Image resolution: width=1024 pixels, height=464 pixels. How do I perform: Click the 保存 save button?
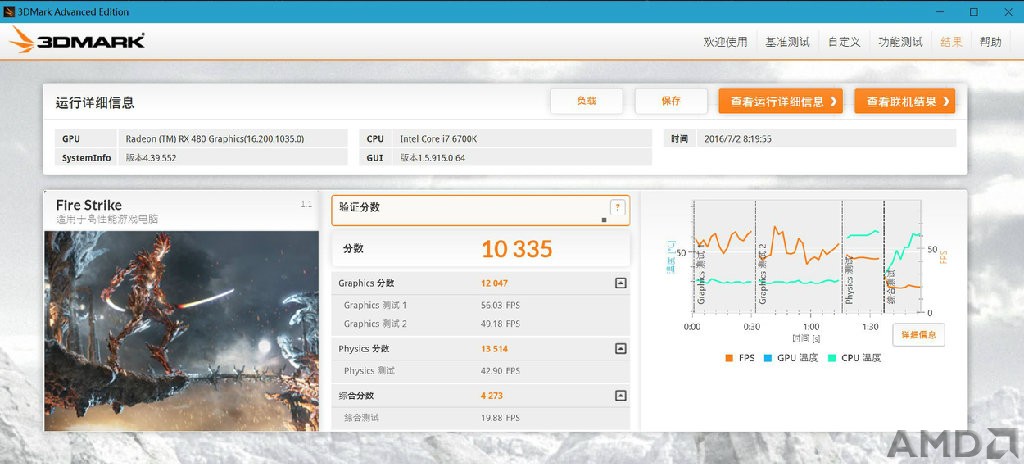pyautogui.click(x=671, y=101)
